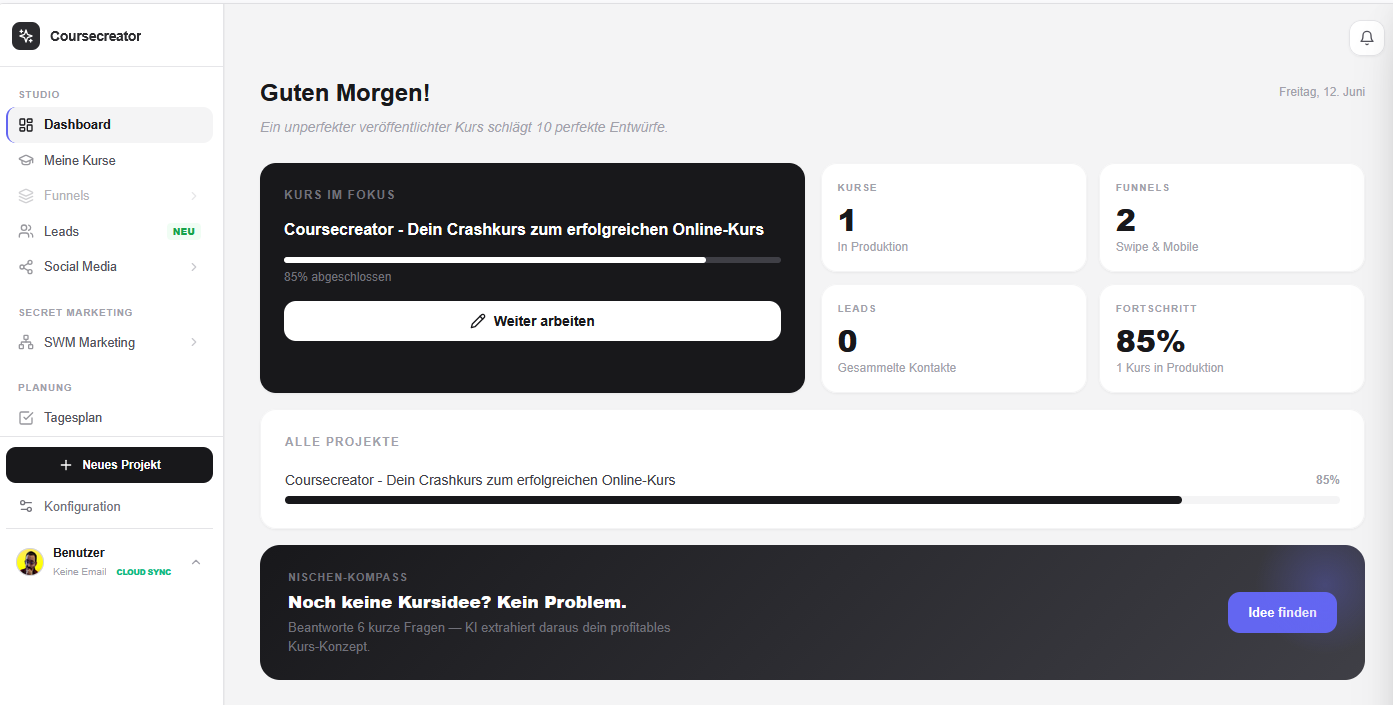Screen dimensions: 1393x705
Task: Click the project name under Alle Projekte
Action: [480, 480]
